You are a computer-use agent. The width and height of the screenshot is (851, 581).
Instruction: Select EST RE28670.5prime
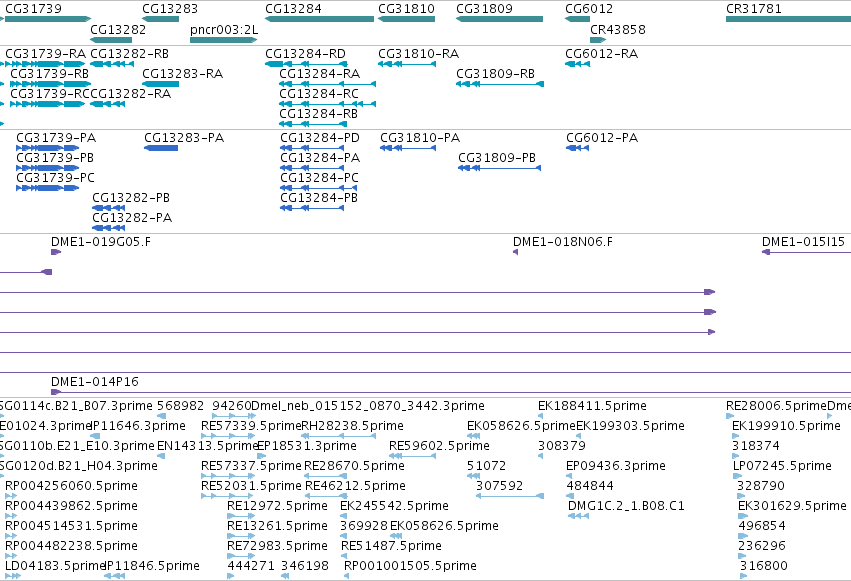325,476
